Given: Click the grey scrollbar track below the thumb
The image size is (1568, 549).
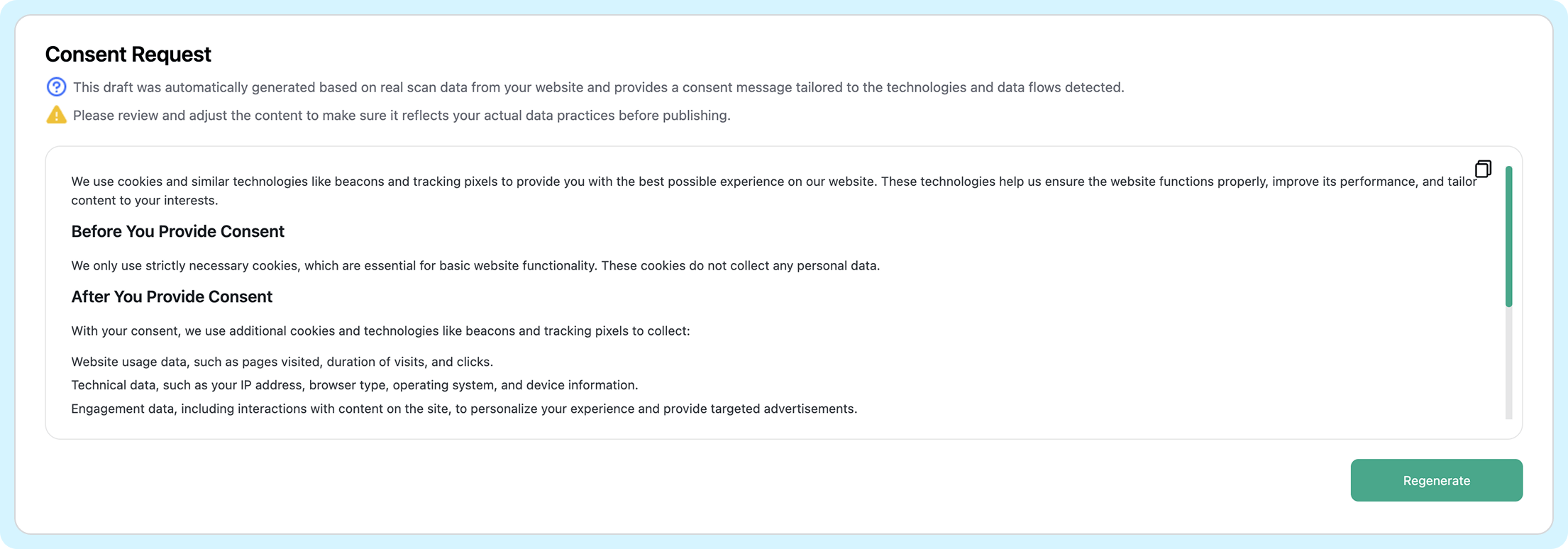Looking at the screenshot, I should tap(1508, 363).
